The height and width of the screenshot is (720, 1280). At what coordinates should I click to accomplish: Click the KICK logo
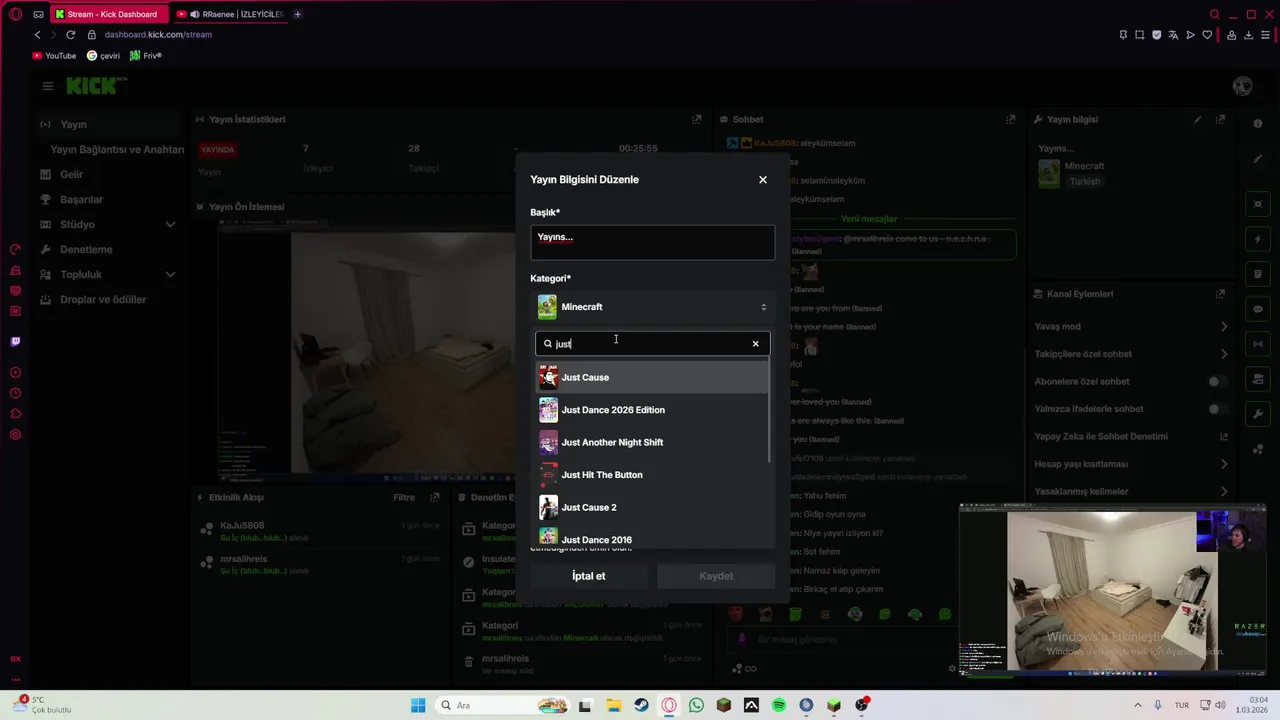pyautogui.click(x=96, y=86)
